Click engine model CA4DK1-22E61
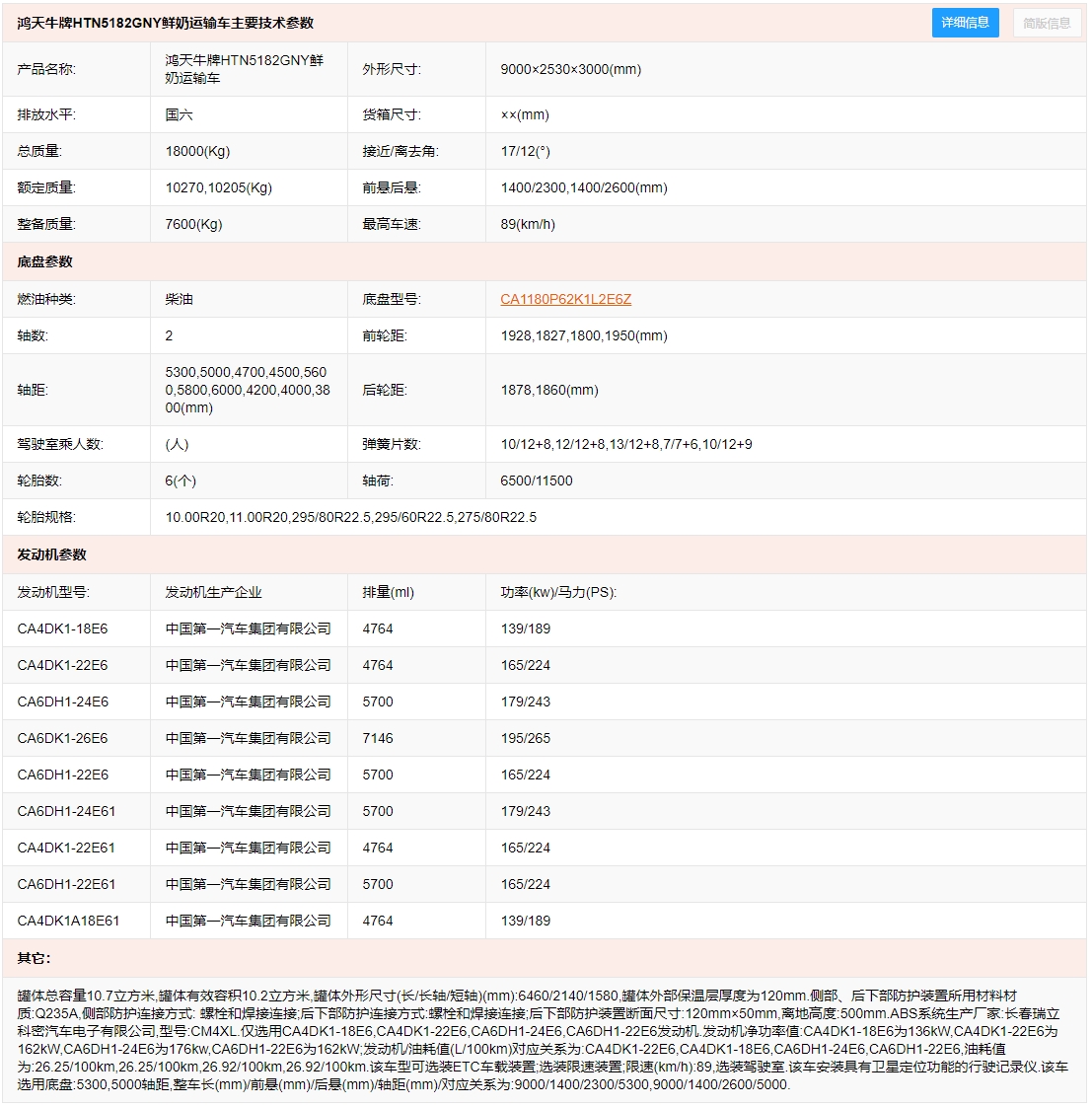Screen dimensions: 1092x1108 tap(66, 848)
